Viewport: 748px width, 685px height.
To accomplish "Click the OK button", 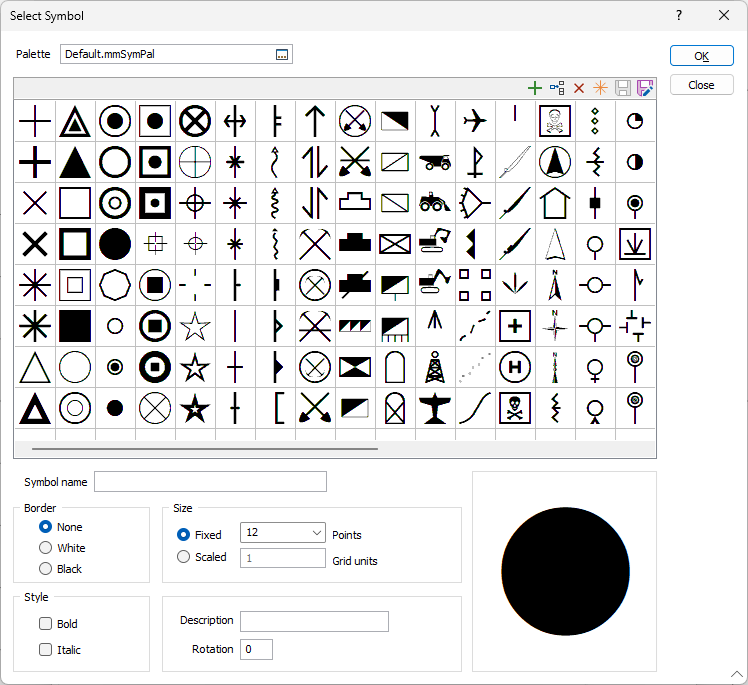I will pos(701,56).
